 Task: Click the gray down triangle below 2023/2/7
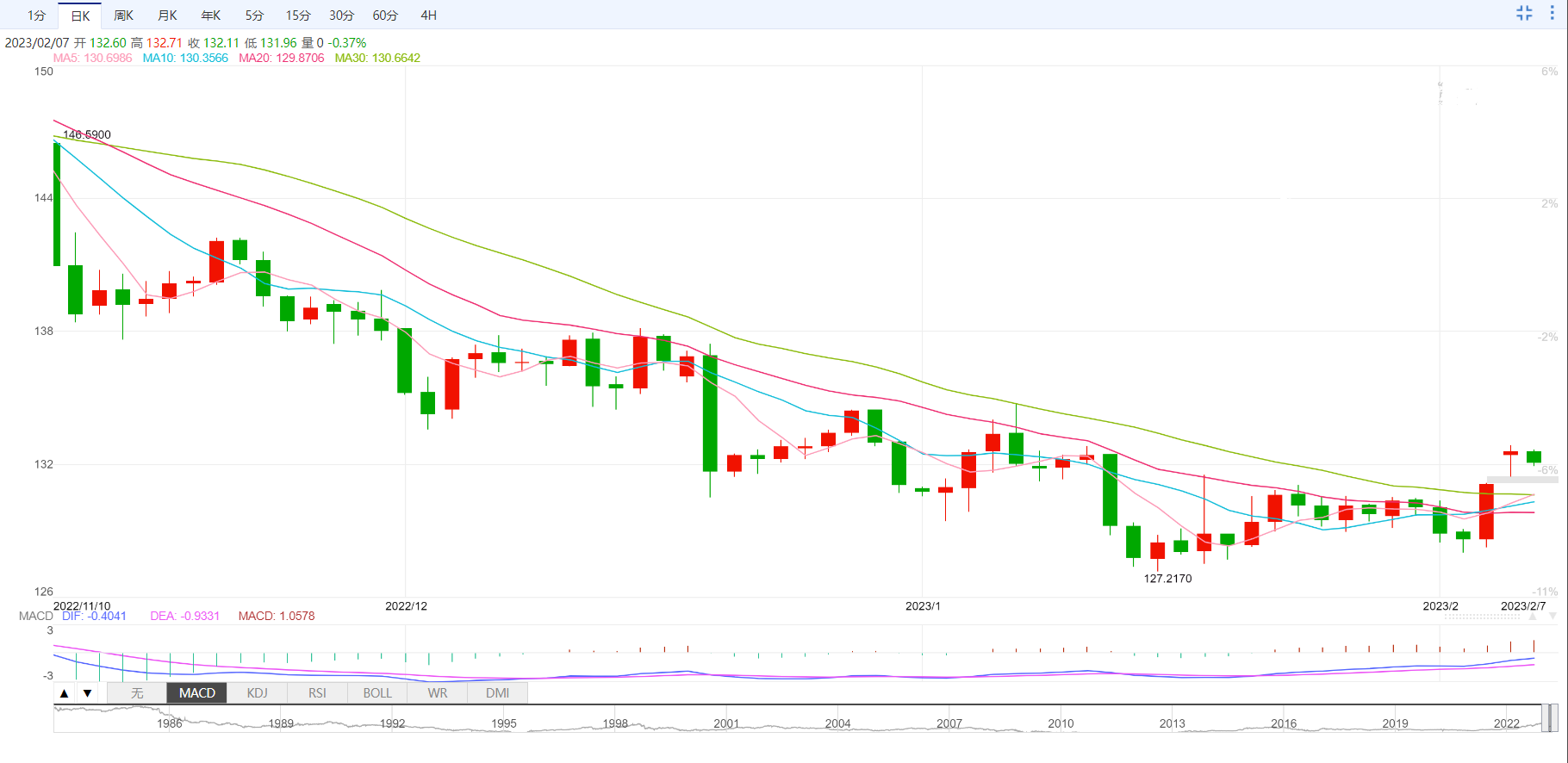[x=1552, y=617]
